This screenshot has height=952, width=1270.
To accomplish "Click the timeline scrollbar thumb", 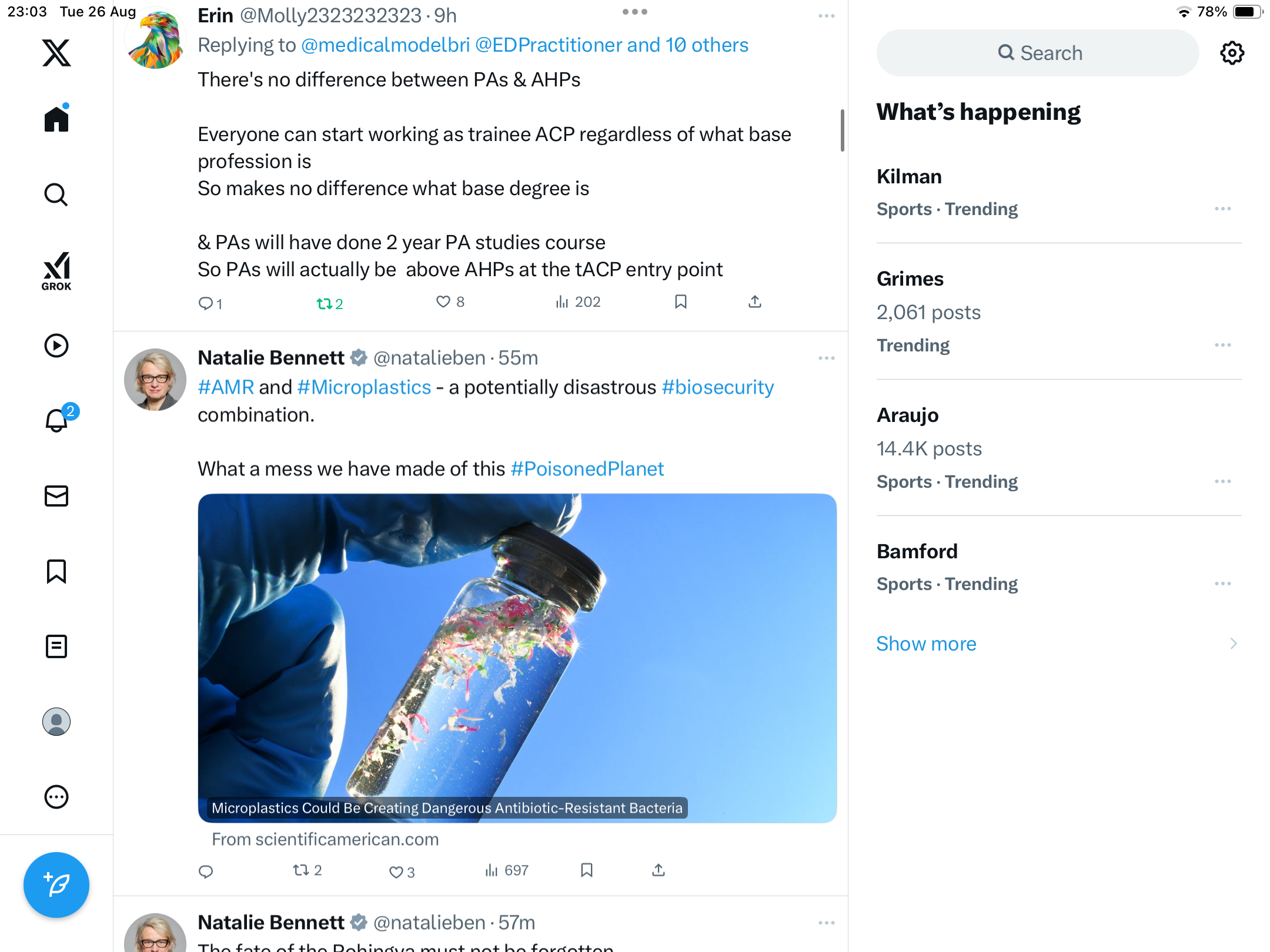I will 842,130.
